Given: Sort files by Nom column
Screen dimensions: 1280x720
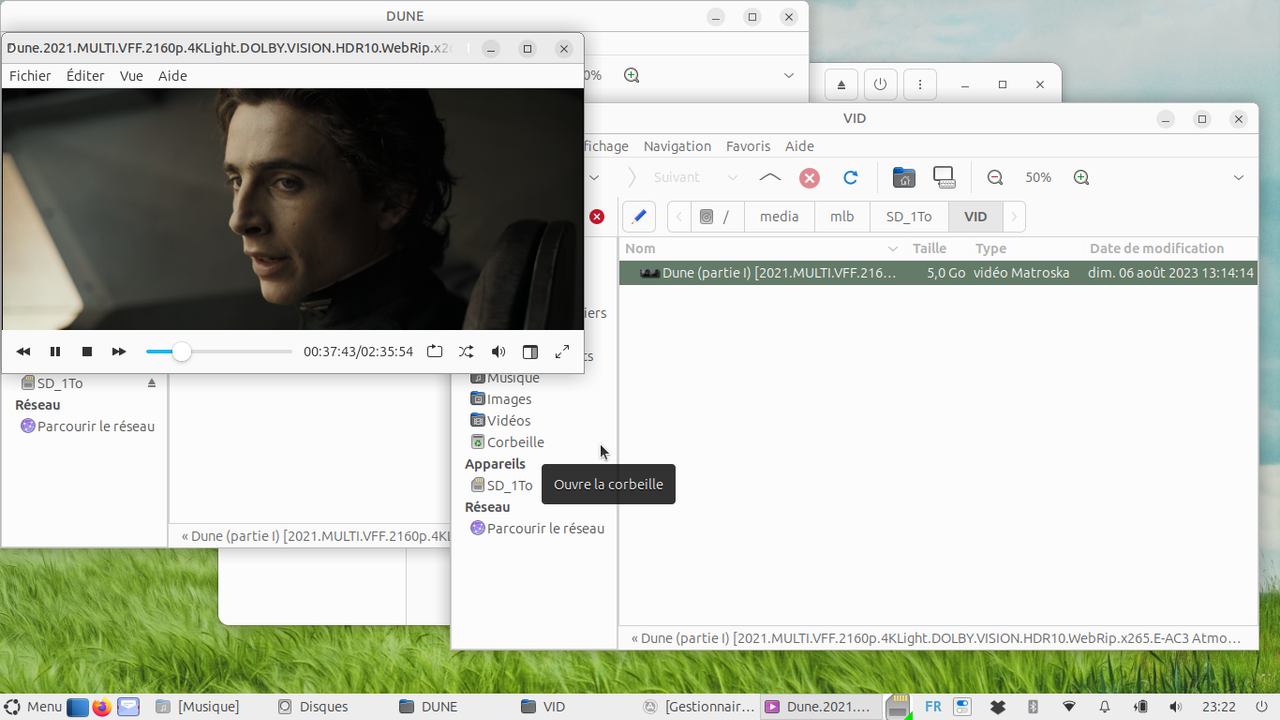Looking at the screenshot, I should [762, 248].
